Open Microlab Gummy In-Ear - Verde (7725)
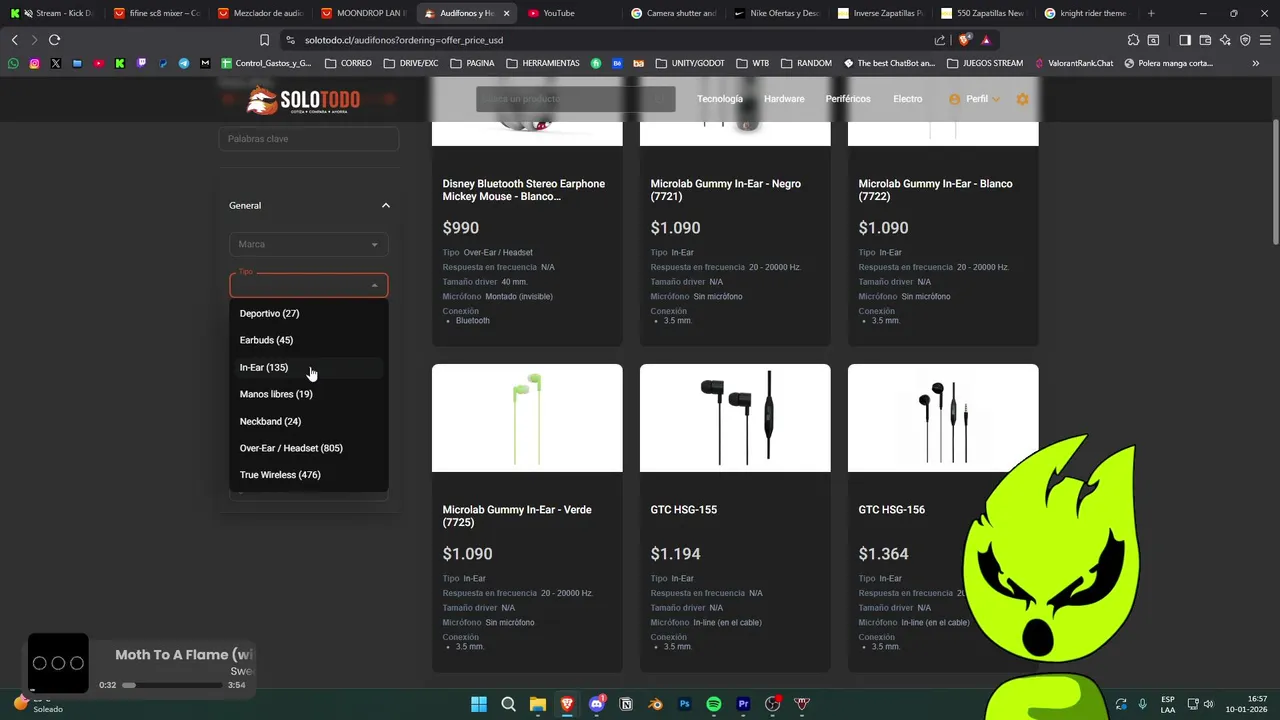Screen dimensions: 1280x720 coord(517,516)
